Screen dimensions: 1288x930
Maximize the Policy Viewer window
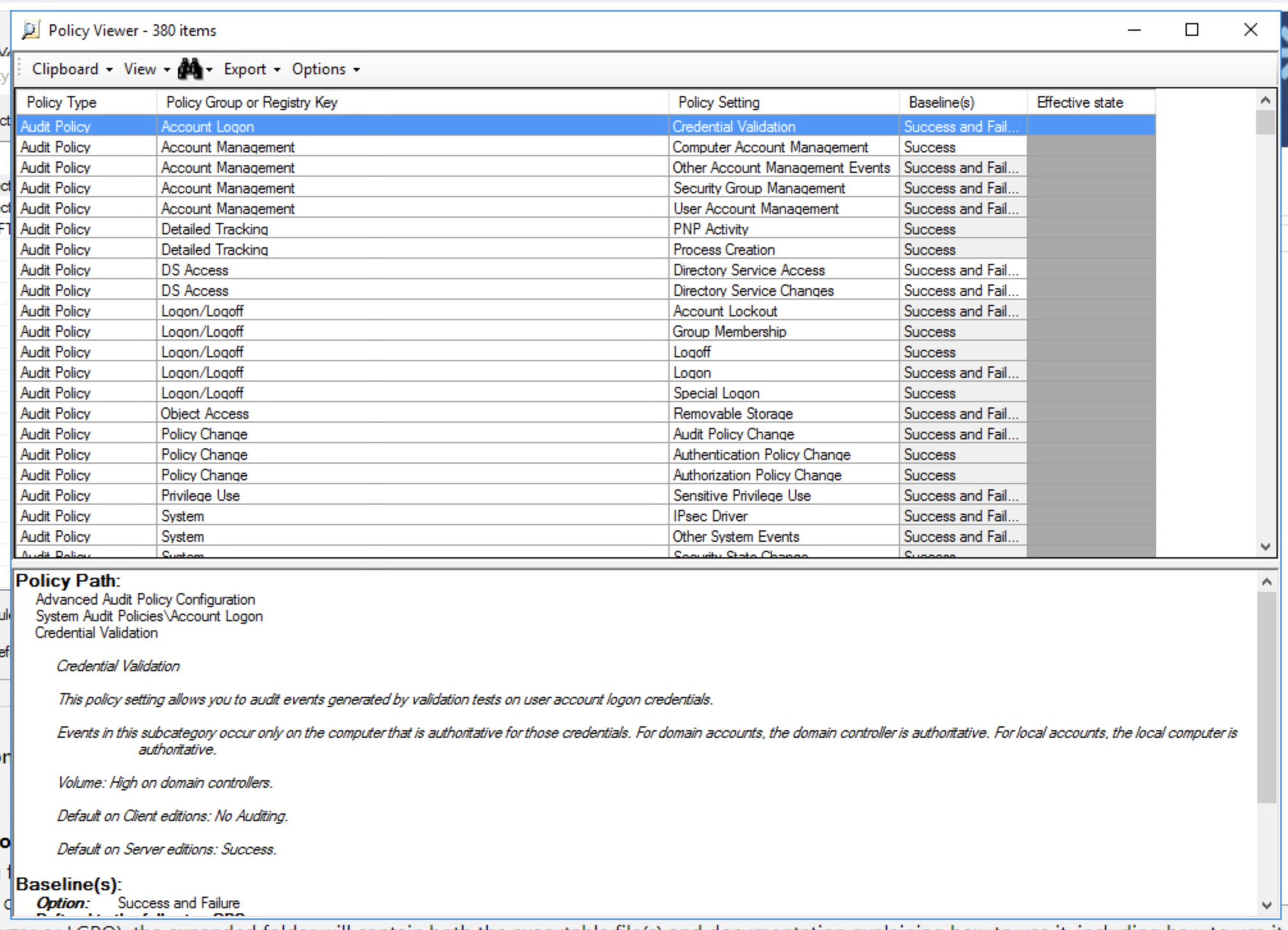(x=1191, y=30)
